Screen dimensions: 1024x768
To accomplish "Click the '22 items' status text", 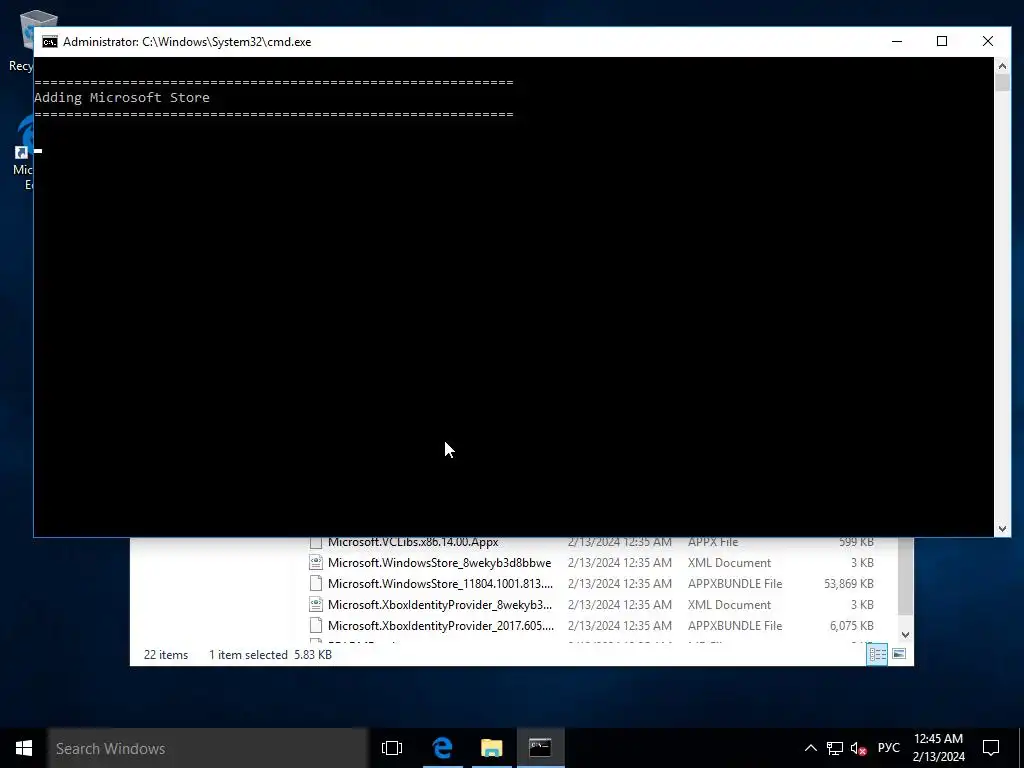I will click(x=166, y=655).
